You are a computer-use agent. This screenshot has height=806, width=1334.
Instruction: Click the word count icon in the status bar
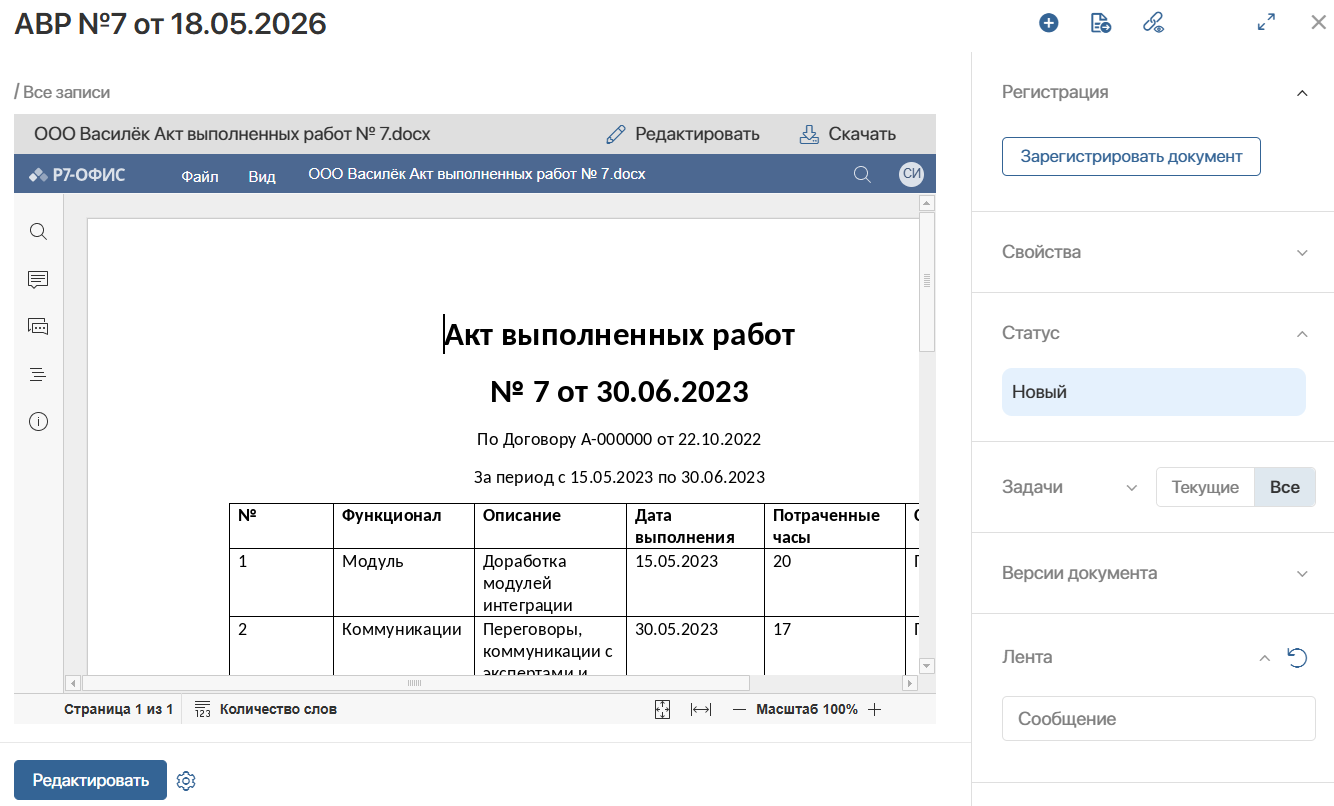[x=202, y=709]
